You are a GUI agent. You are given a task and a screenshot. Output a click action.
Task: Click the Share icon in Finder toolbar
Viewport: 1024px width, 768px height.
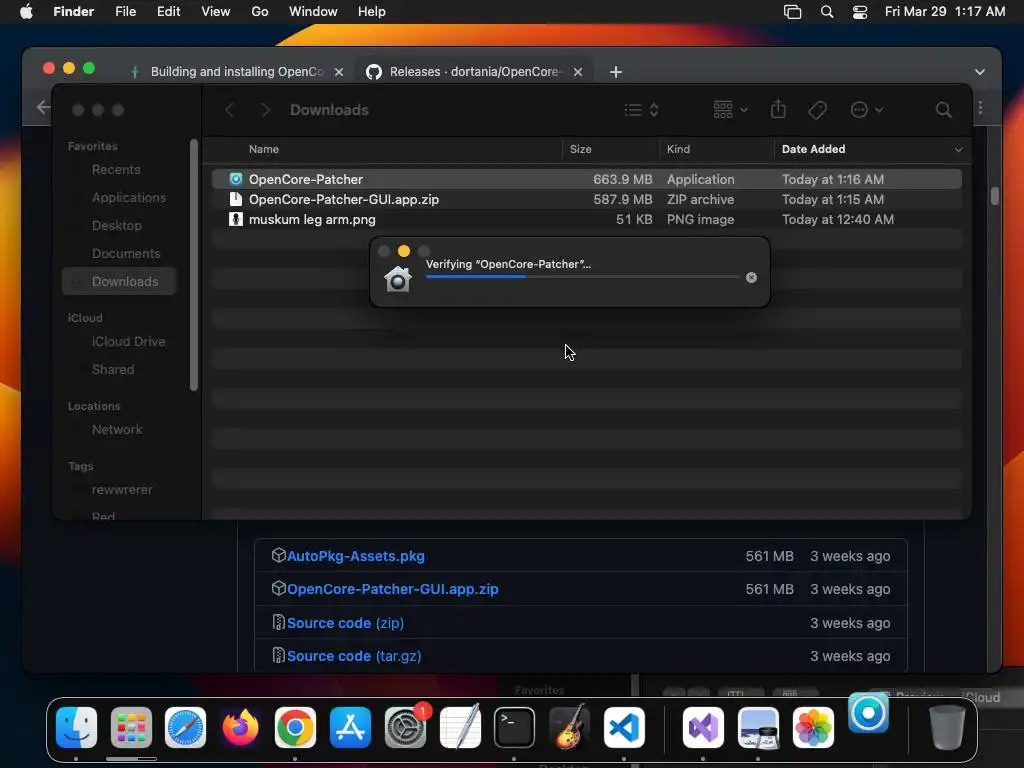coord(778,109)
